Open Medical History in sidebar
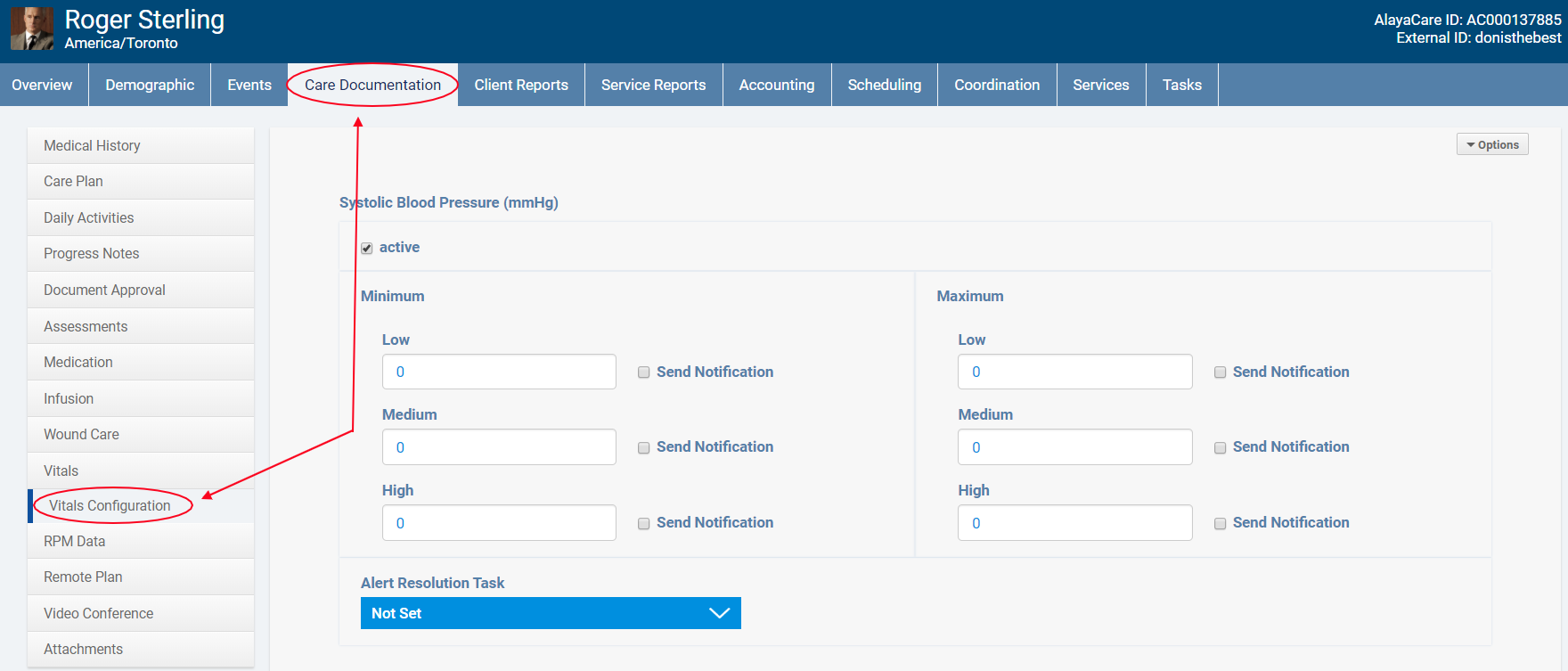 [92, 145]
